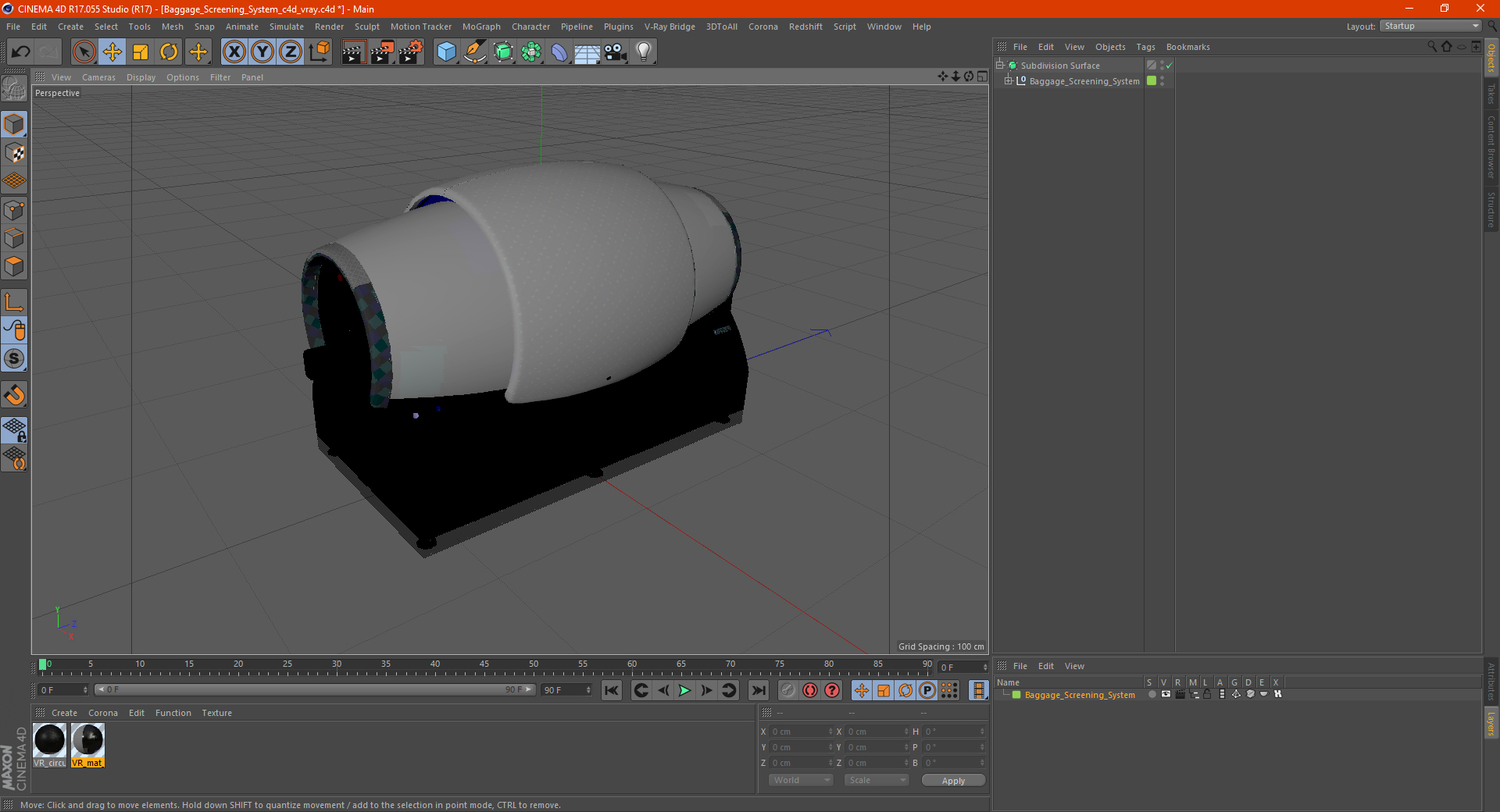Image resolution: width=1500 pixels, height=812 pixels.
Task: Toggle coordinate system icon
Action: pos(319,52)
